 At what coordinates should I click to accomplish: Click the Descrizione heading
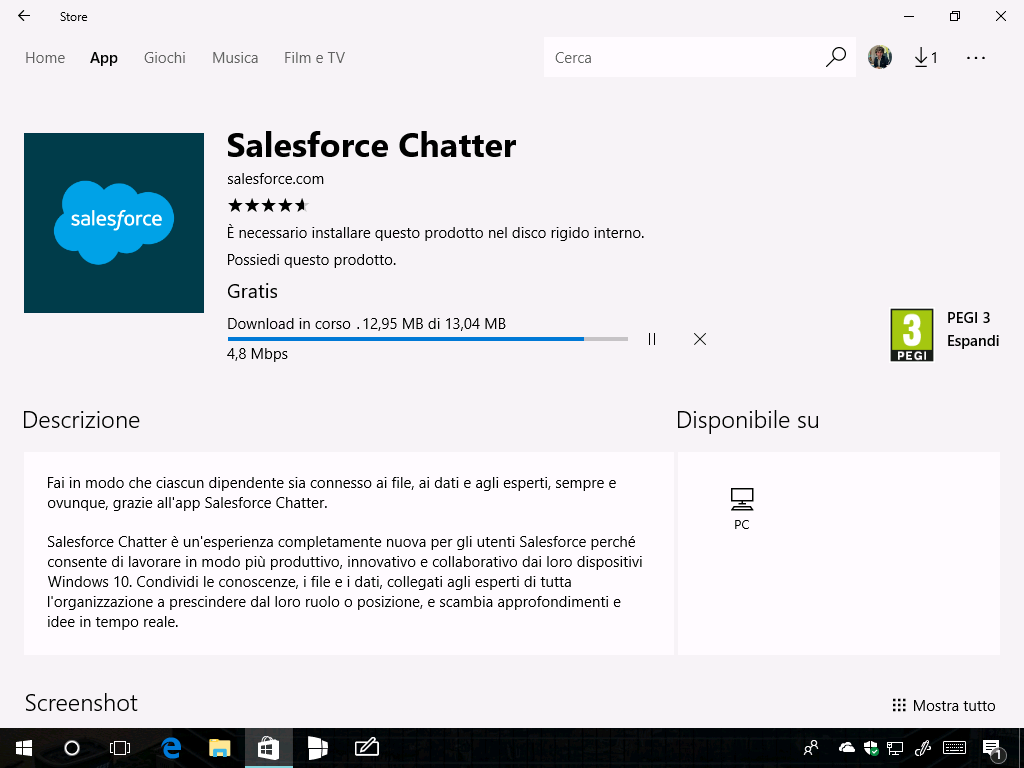tap(81, 420)
